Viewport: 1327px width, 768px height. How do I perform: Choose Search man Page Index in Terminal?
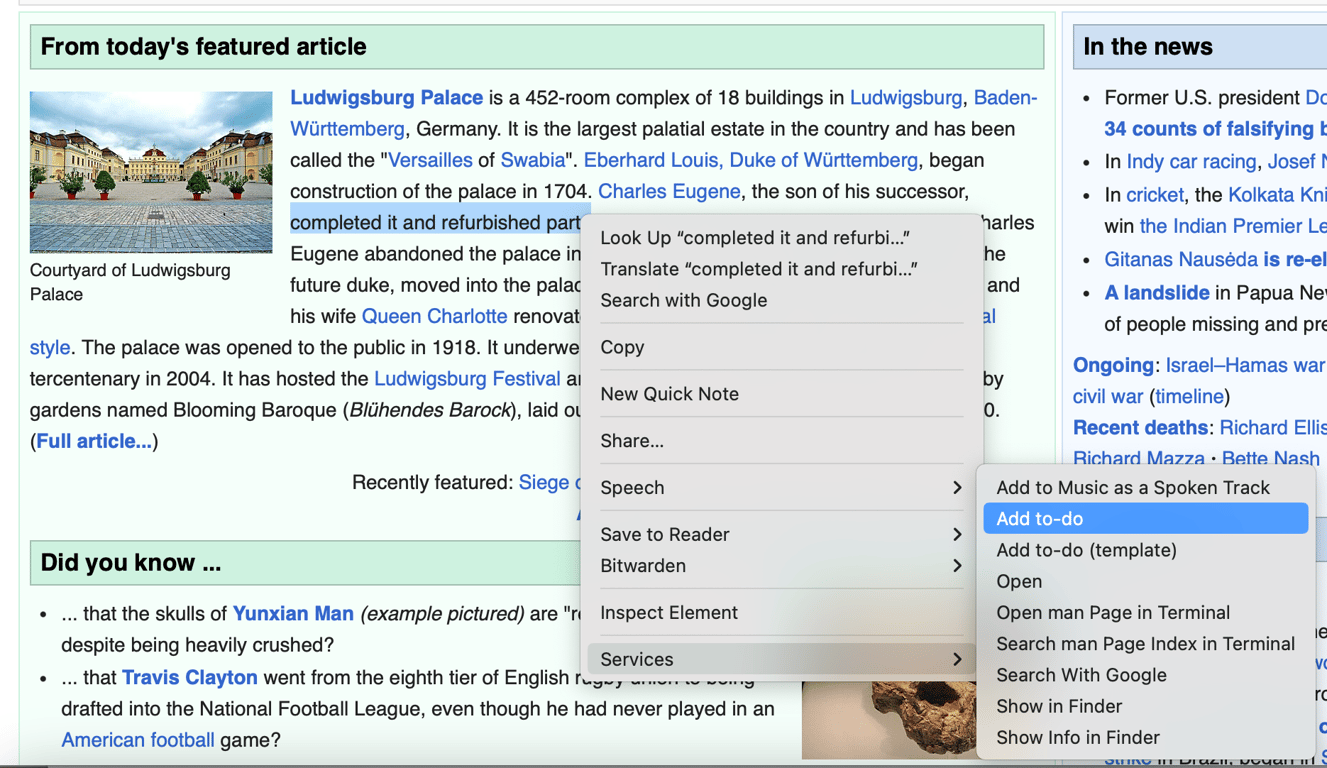tap(1146, 644)
